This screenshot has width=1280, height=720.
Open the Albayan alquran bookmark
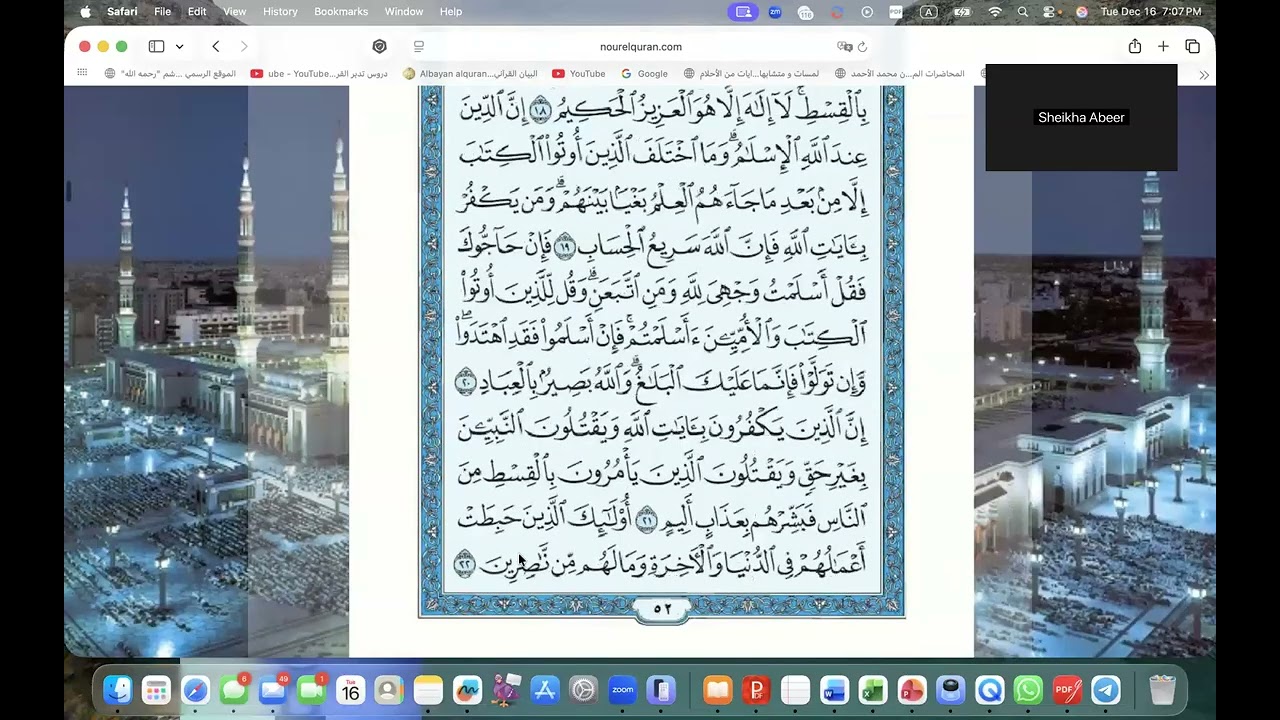click(x=470, y=73)
